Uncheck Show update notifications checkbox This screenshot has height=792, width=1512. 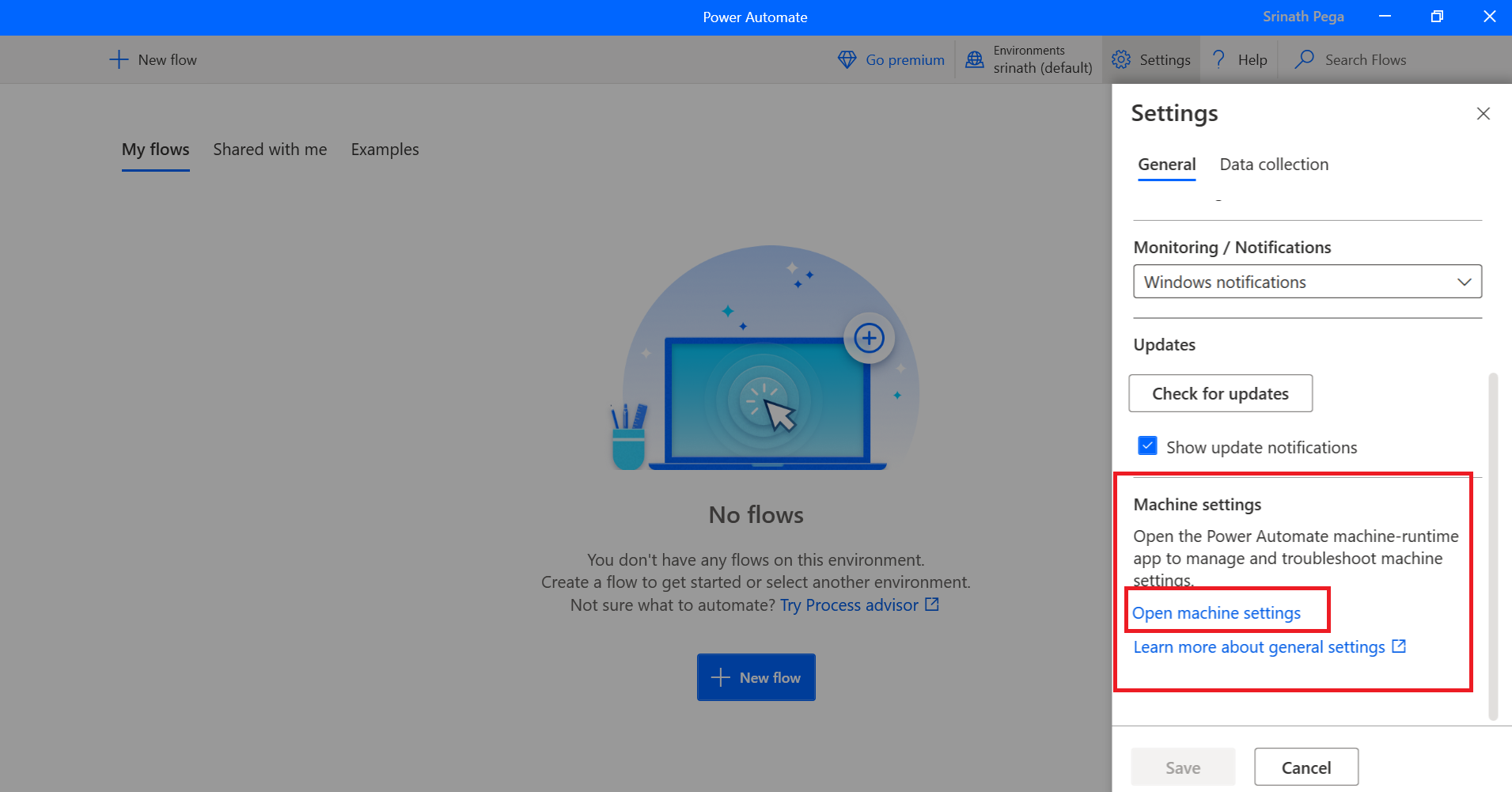1147,446
